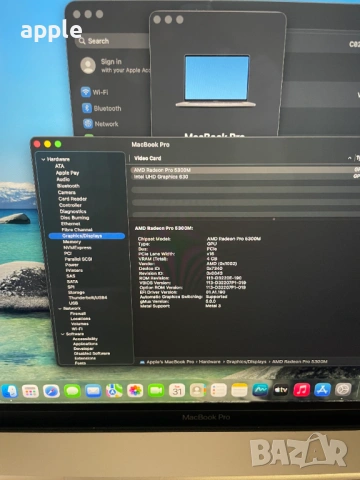Viewport: 360px width, 480px height.
Task: Select Disabled Software in the tree
Action: 92,353
